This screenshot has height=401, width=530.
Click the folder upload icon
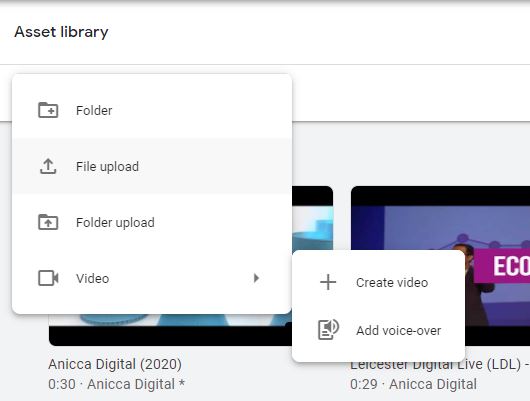48,222
